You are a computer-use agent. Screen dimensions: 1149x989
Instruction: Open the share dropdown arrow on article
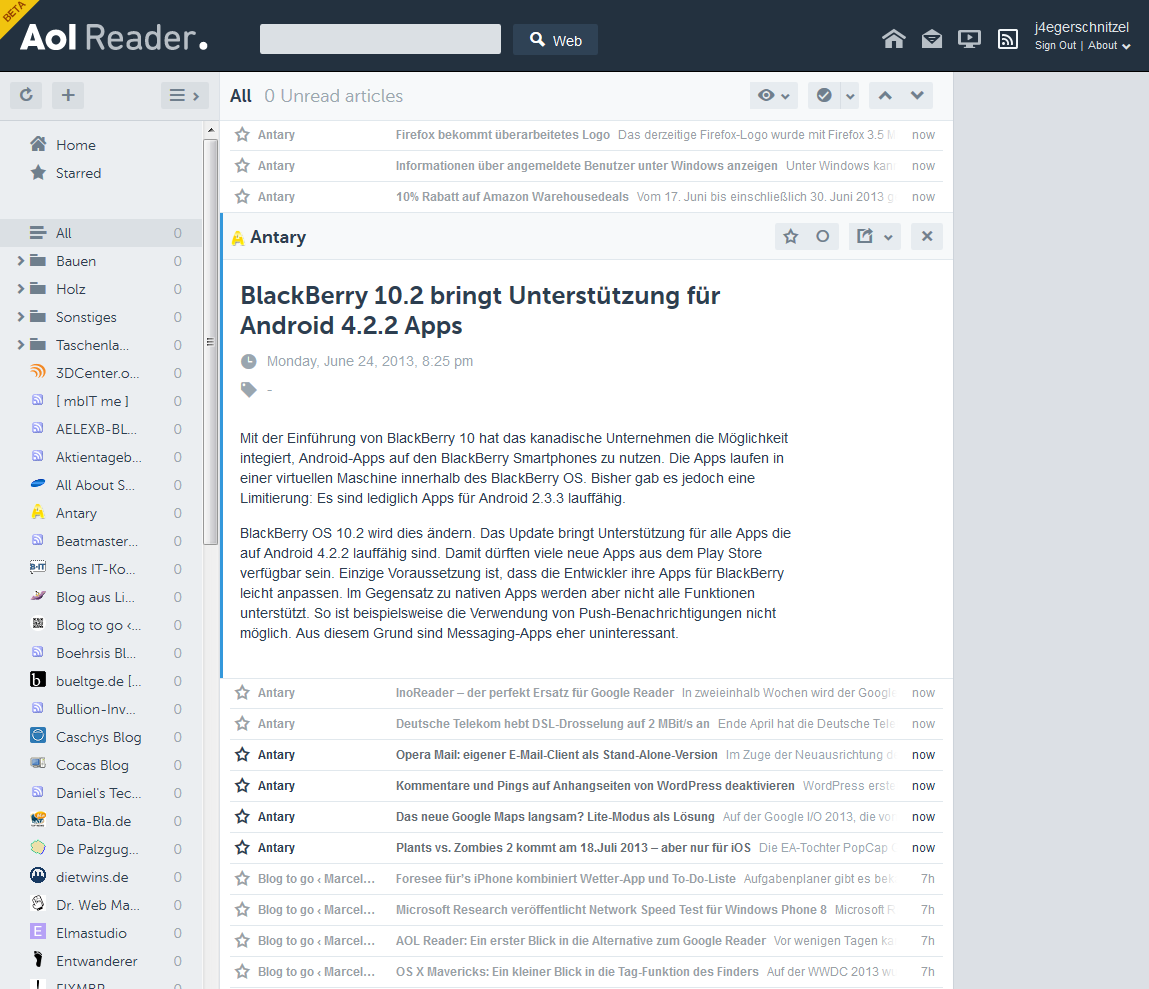tap(889, 236)
